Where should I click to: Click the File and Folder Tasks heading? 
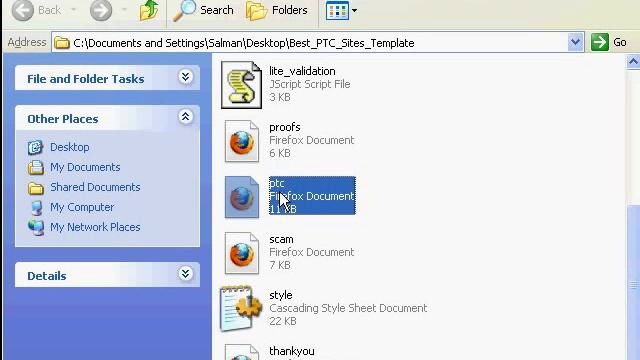86,79
